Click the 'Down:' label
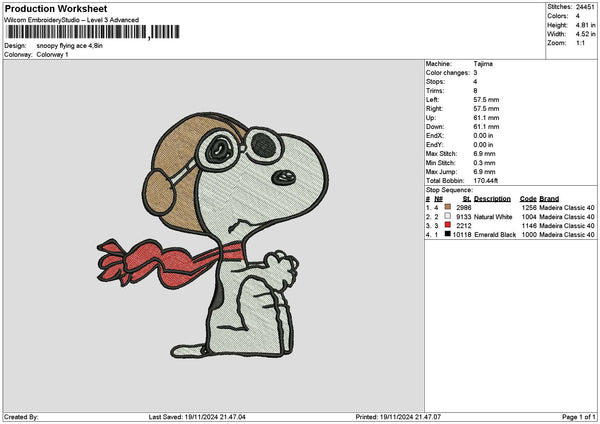The height and width of the screenshot is (424, 600). click(x=435, y=127)
